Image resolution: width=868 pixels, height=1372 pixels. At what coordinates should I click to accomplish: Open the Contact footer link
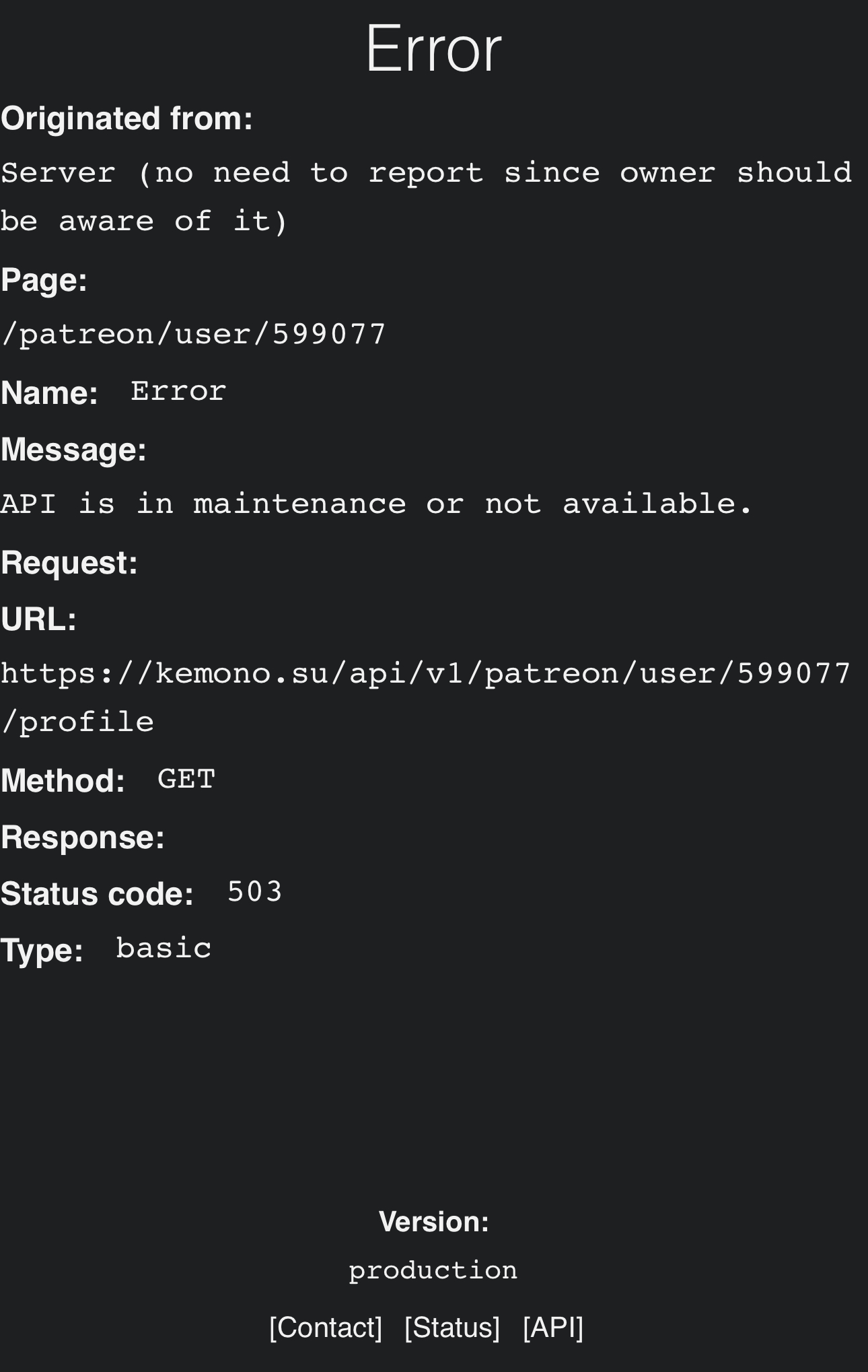[326, 1328]
